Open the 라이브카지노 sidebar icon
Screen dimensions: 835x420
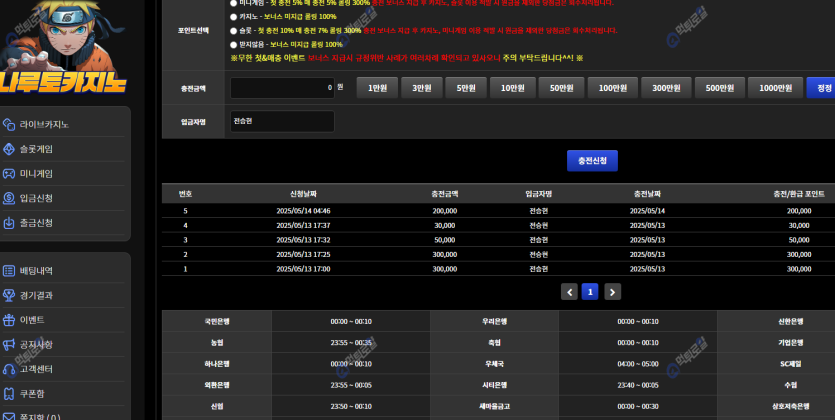point(9,125)
